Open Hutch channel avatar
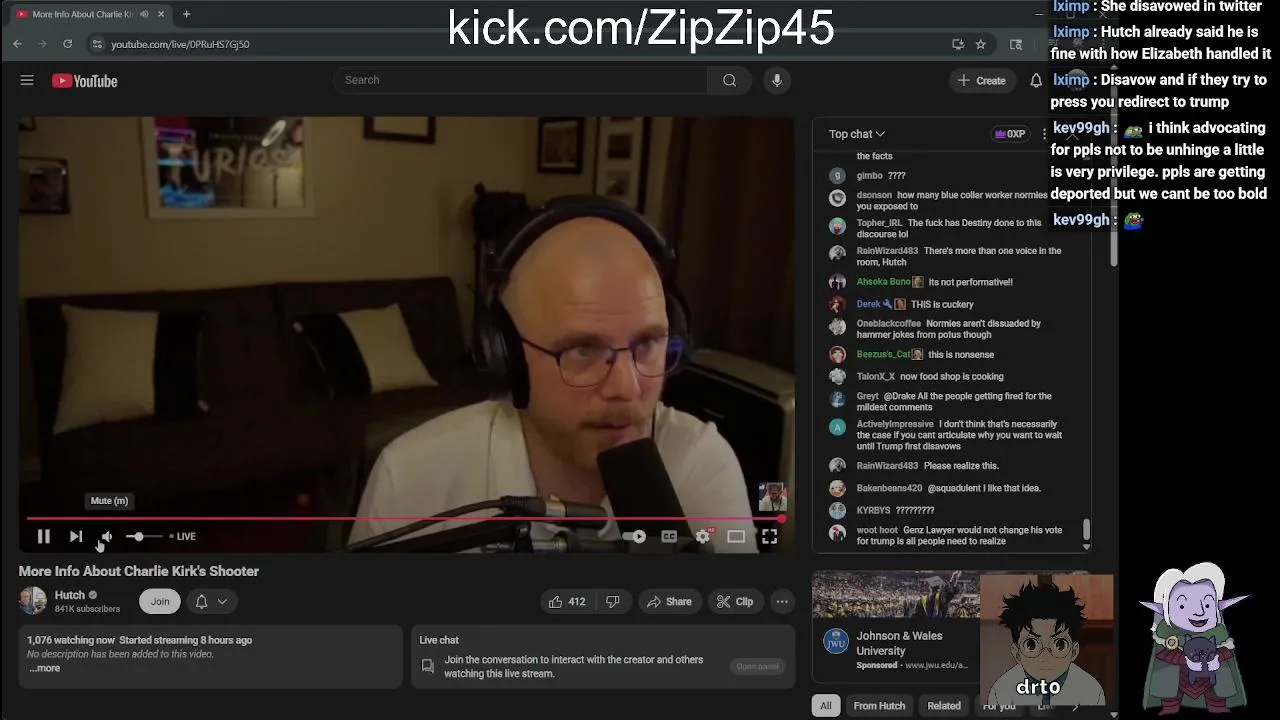1280x720 pixels. pyautogui.click(x=33, y=600)
